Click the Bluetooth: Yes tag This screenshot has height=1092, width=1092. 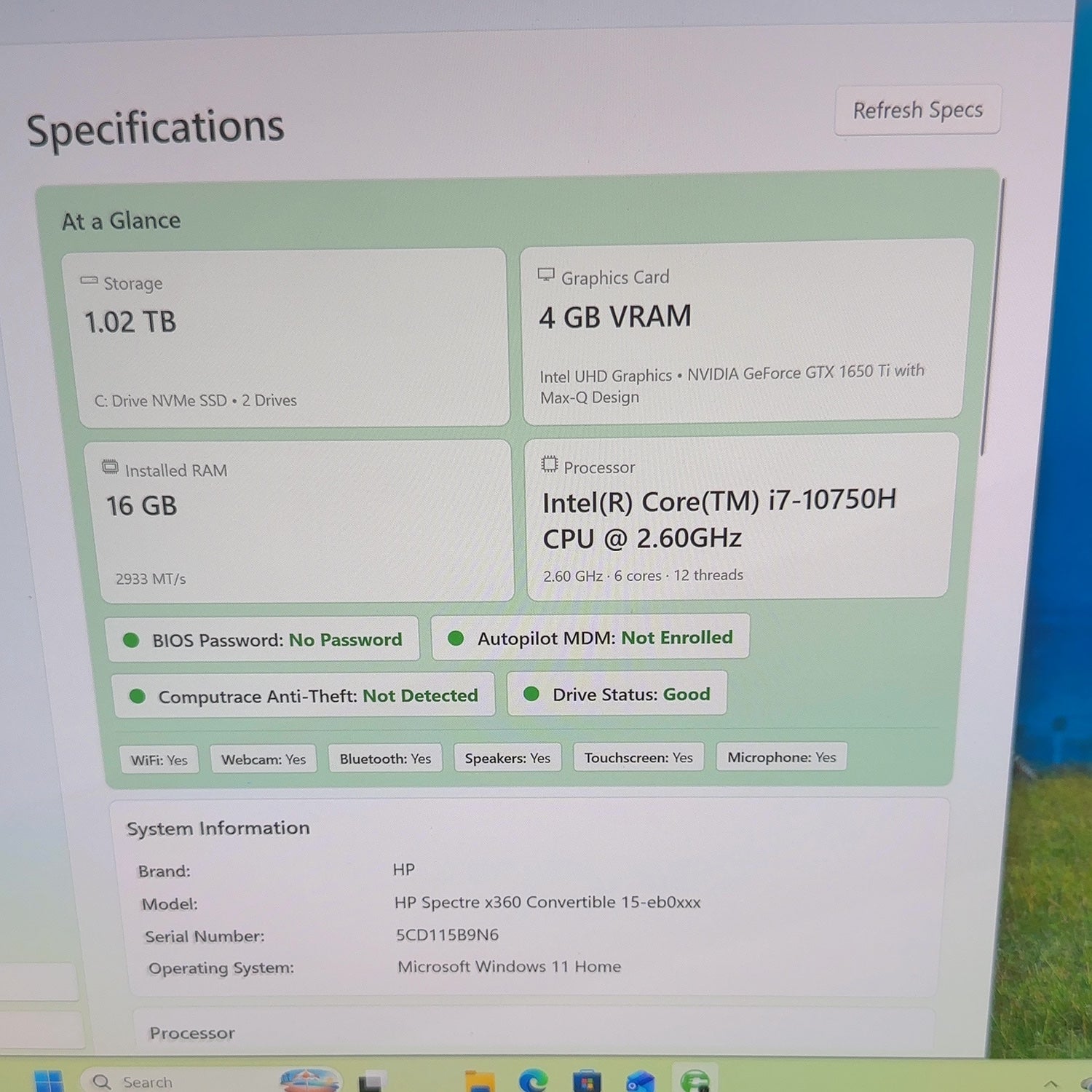385,758
